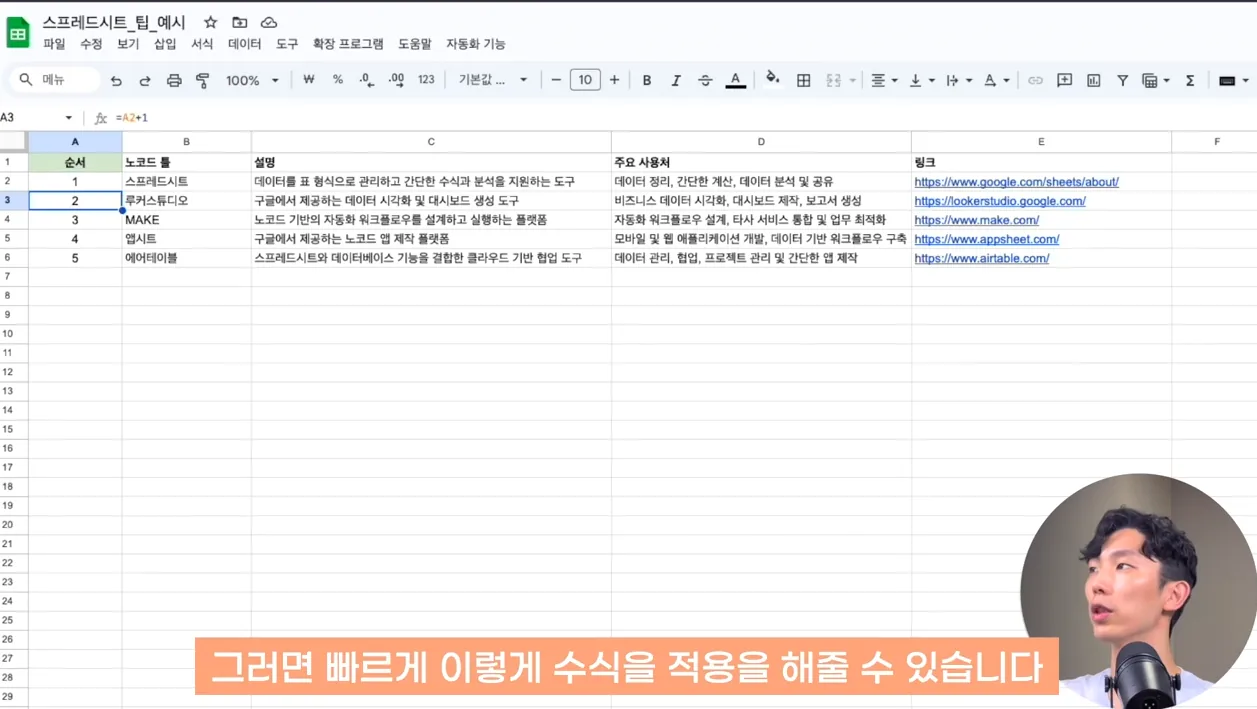
Task: Click the menu search box
Action: point(56,80)
